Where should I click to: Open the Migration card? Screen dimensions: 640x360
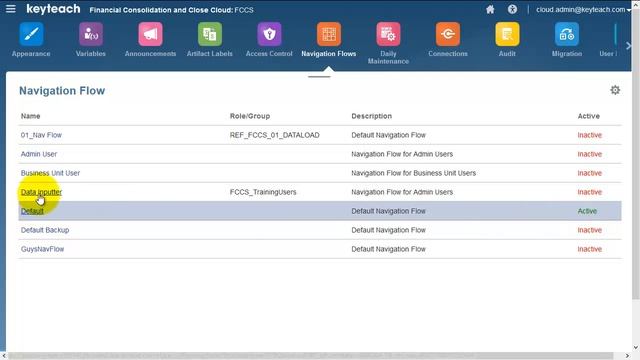coord(567,40)
